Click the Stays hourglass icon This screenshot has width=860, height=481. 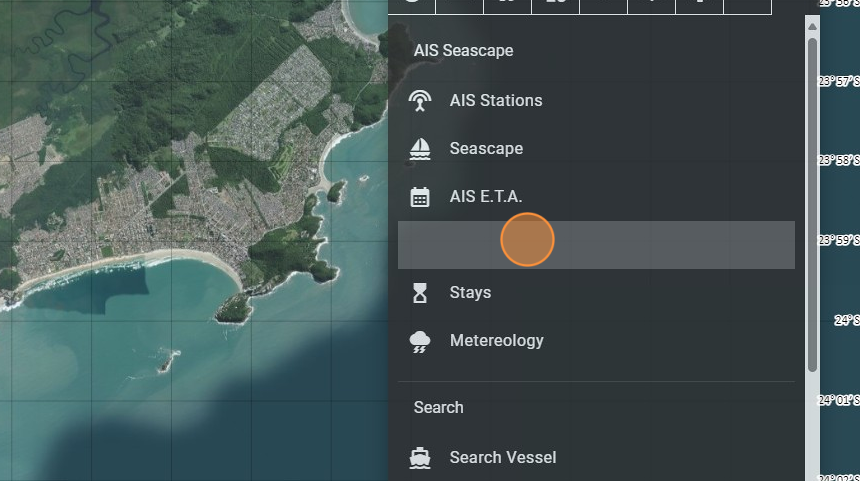click(420, 293)
